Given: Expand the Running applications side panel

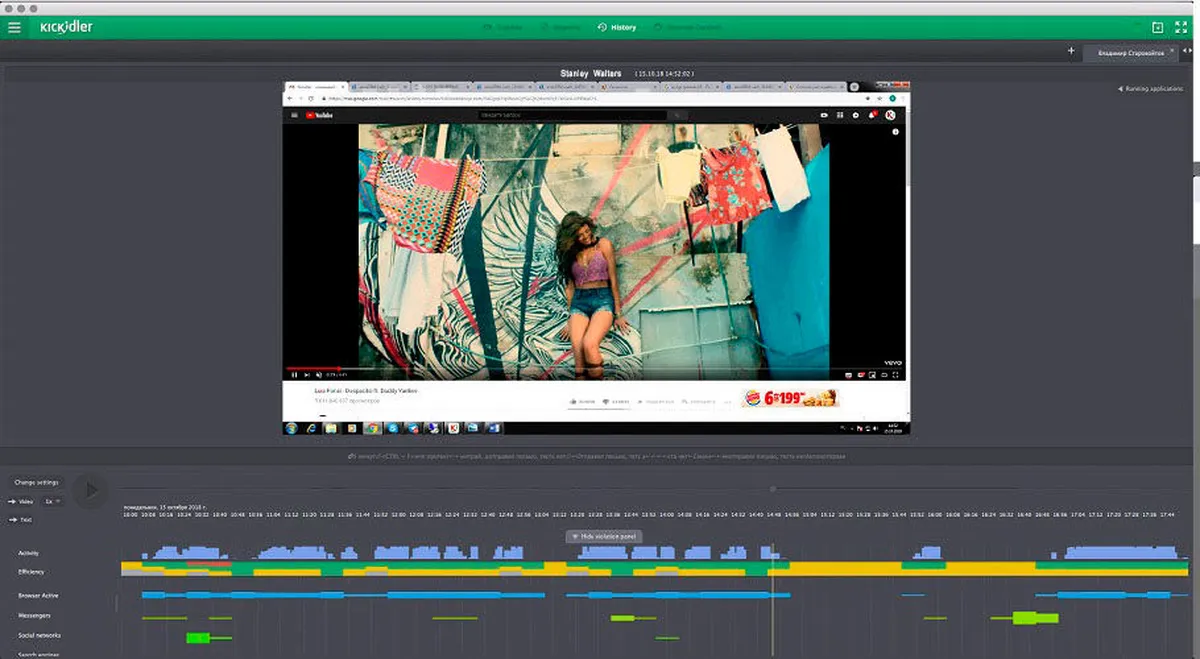Looking at the screenshot, I should [1150, 89].
